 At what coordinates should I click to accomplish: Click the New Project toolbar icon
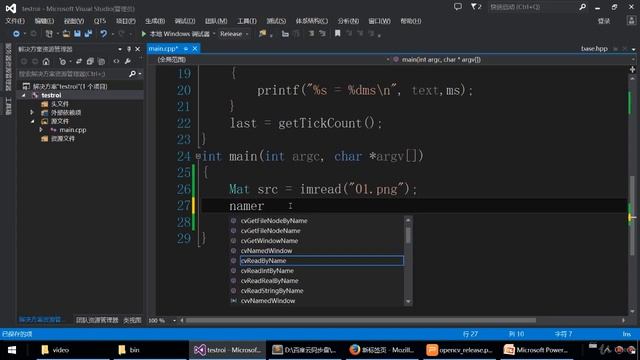coord(49,34)
